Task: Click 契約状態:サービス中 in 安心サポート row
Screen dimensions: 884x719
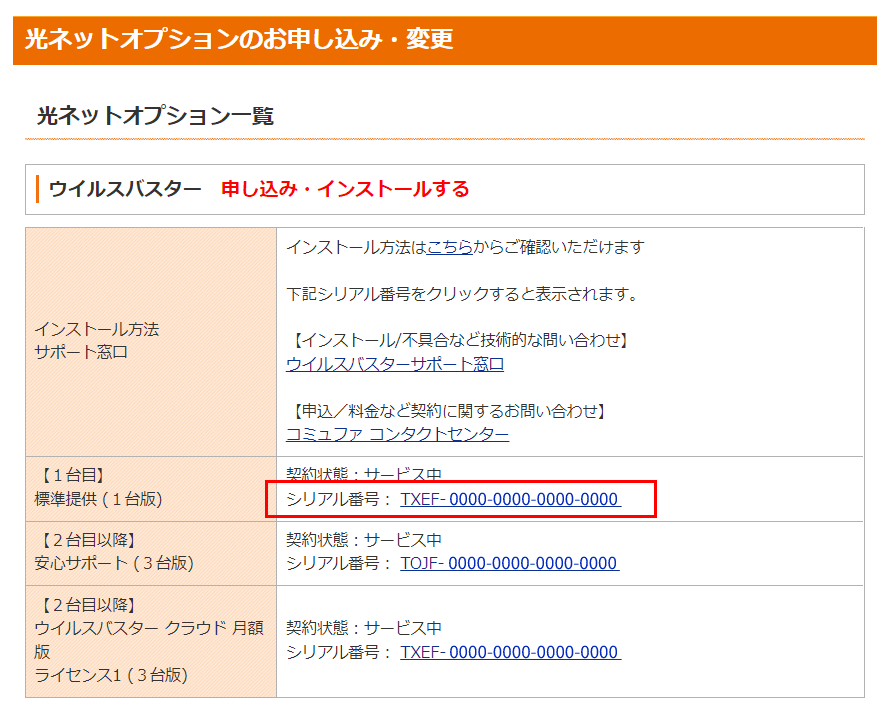Action: (364, 540)
